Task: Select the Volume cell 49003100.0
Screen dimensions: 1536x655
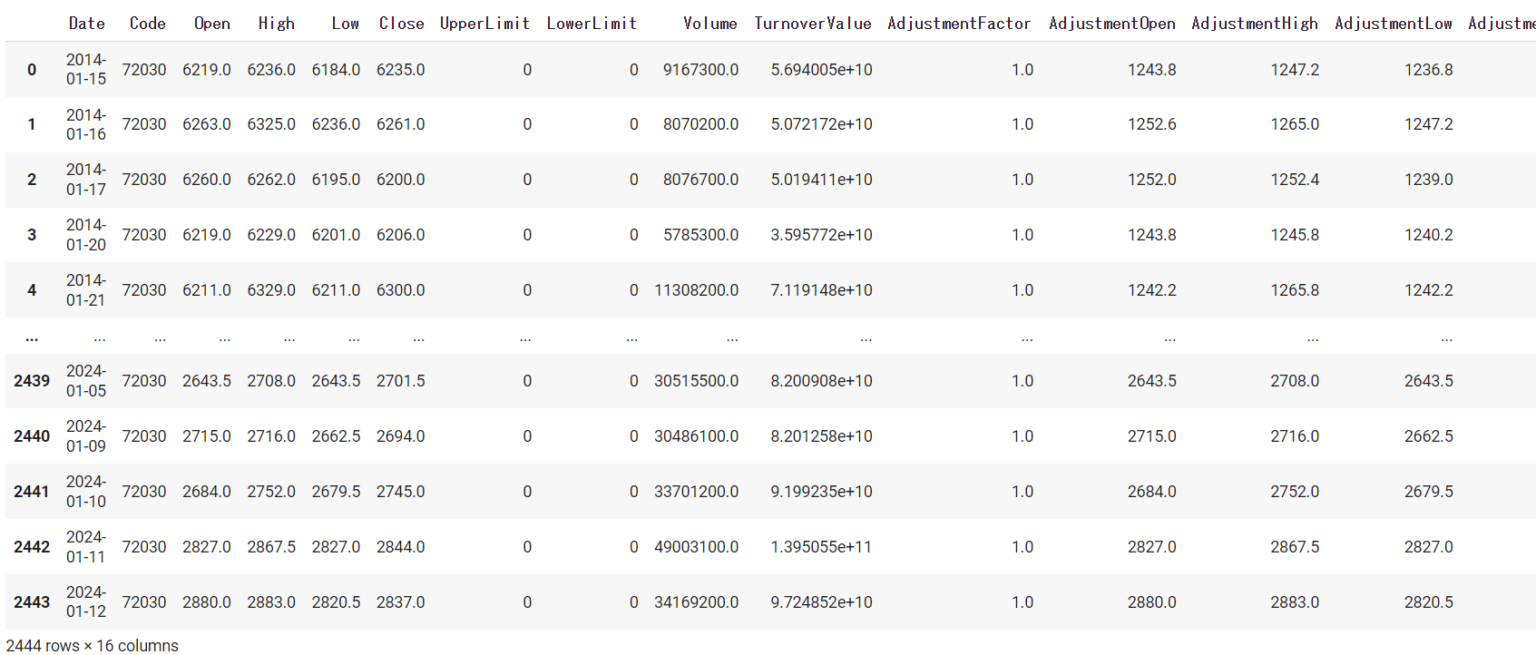Action: [x=696, y=547]
